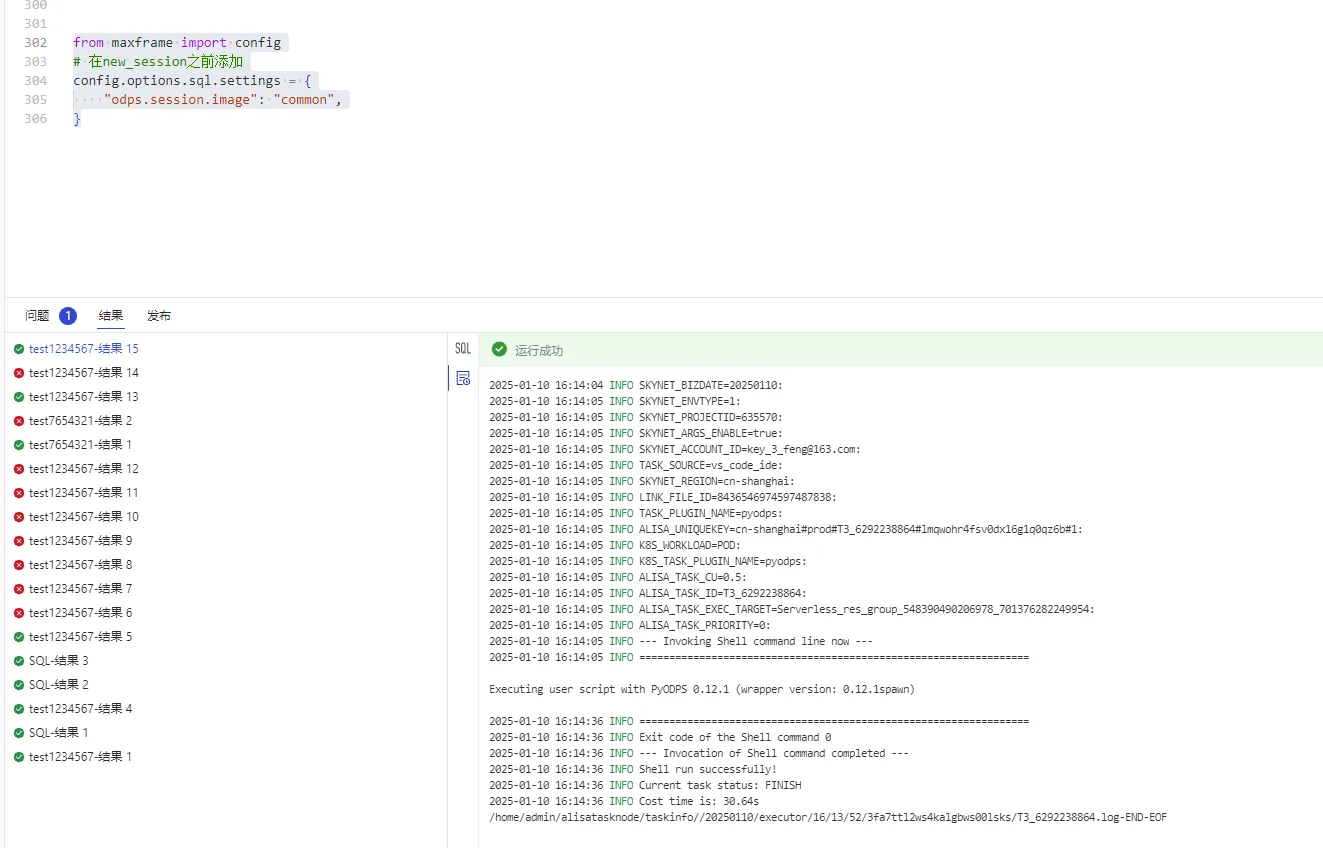Image resolution: width=1323 pixels, height=848 pixels.
Task: Click log line ALISA_TASK_ID=T3_6292238864
Action: point(648,593)
